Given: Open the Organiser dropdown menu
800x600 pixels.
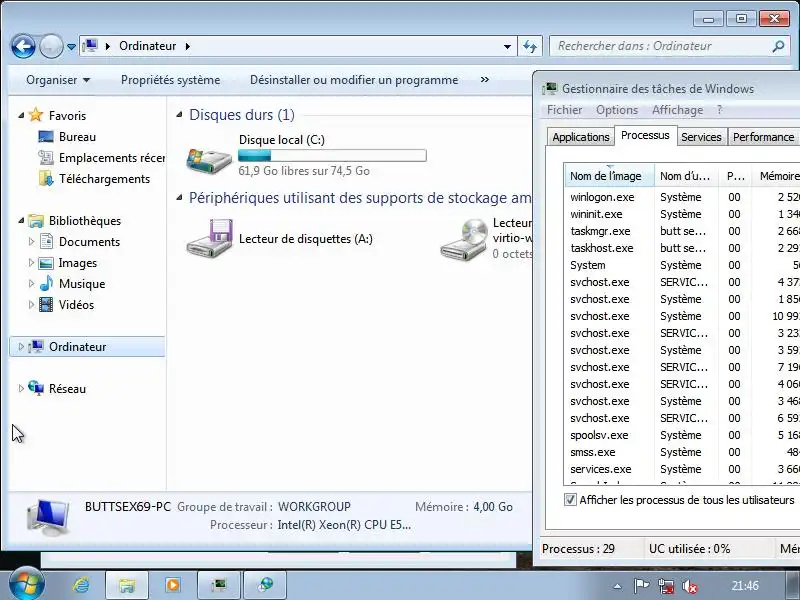Looking at the screenshot, I should [x=58, y=80].
